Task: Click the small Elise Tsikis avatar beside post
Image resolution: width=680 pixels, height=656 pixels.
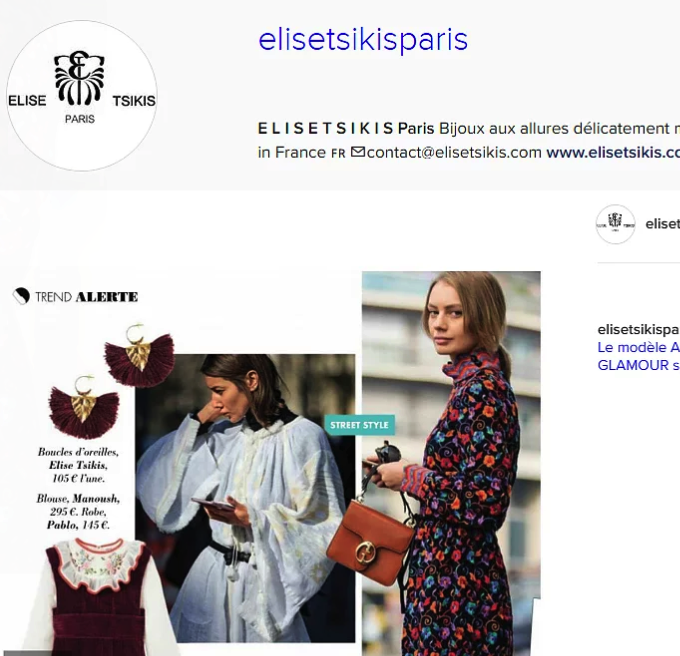Action: (x=615, y=224)
